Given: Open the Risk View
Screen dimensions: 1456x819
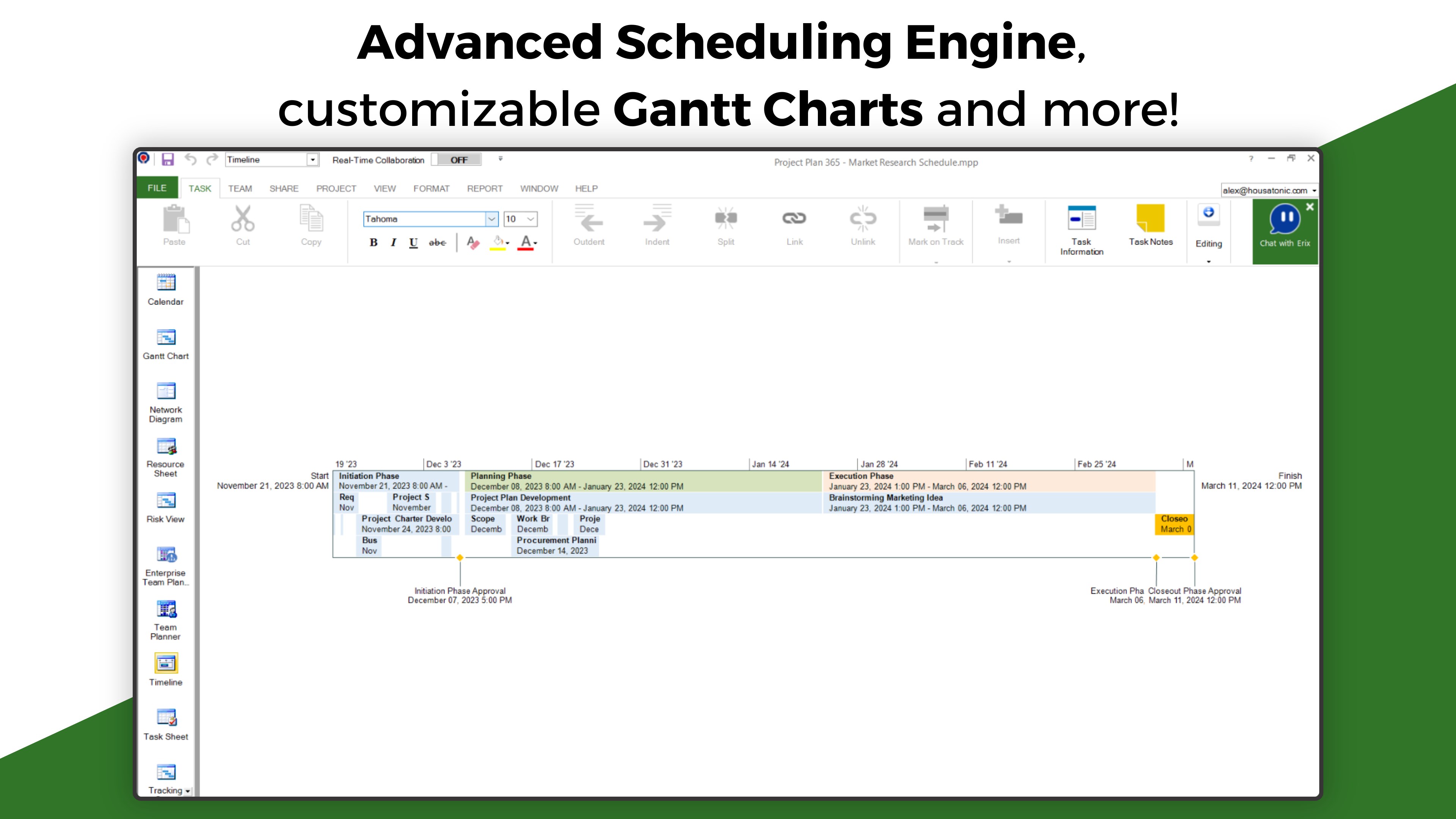Looking at the screenshot, I should [166, 507].
